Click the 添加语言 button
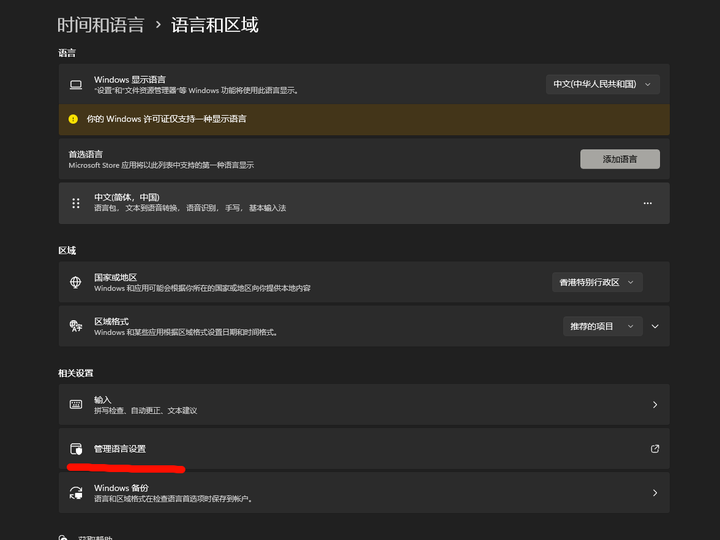 (x=620, y=159)
